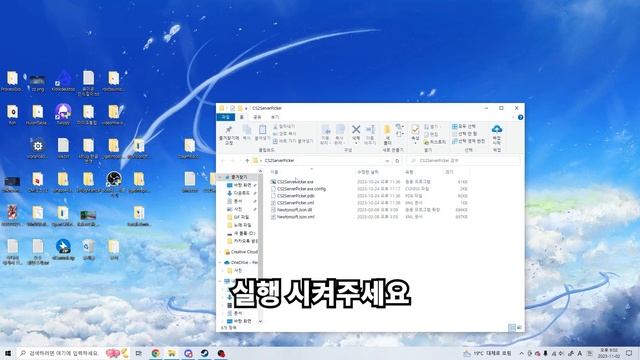Screen dimensions: 640x360
Task: Create a 새 폴더 (New folder)
Action: pos(387,135)
